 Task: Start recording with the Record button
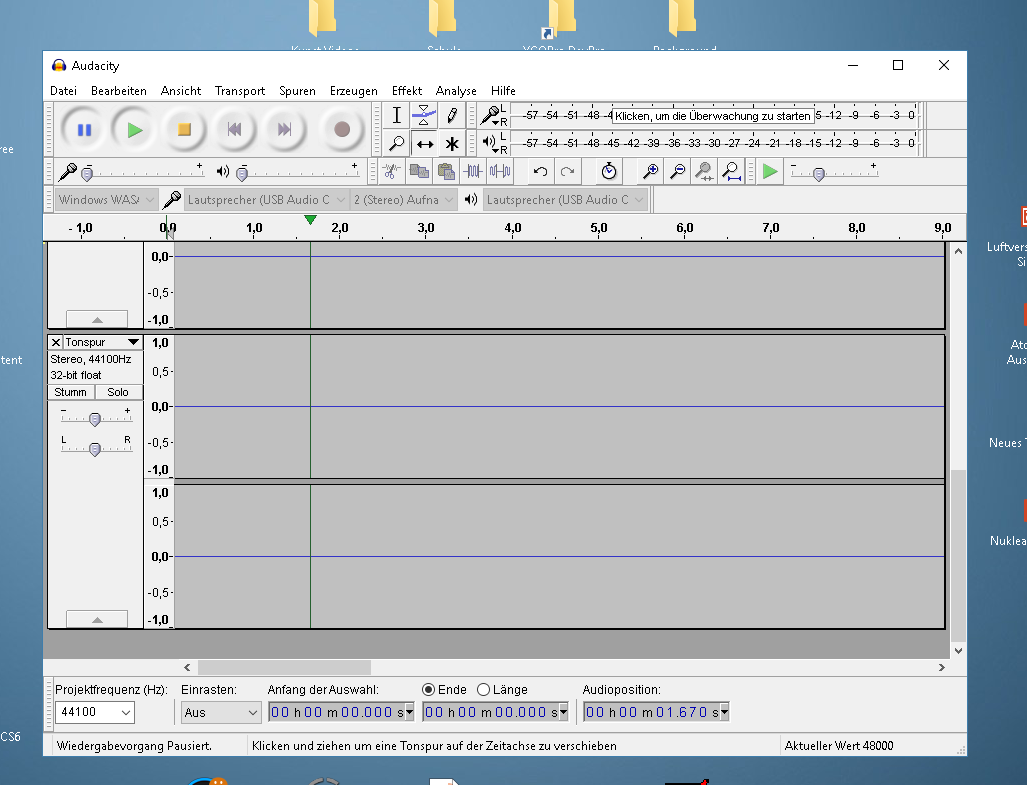pyautogui.click(x=342, y=130)
